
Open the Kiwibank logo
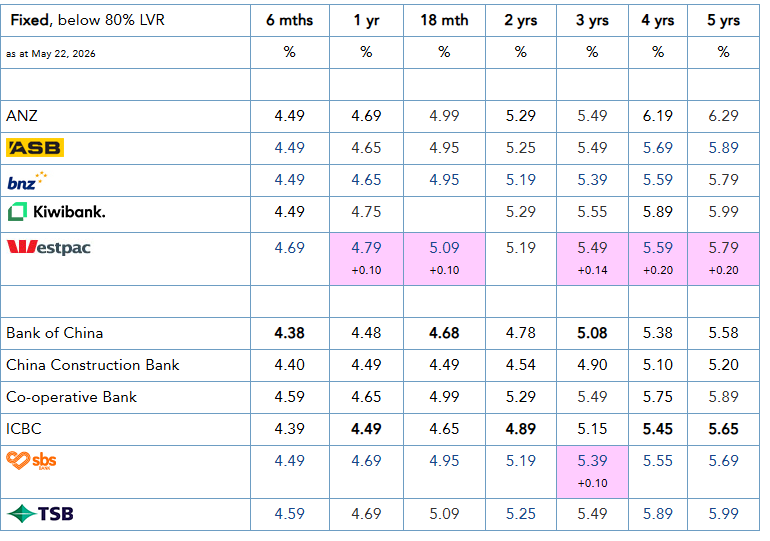56,212
